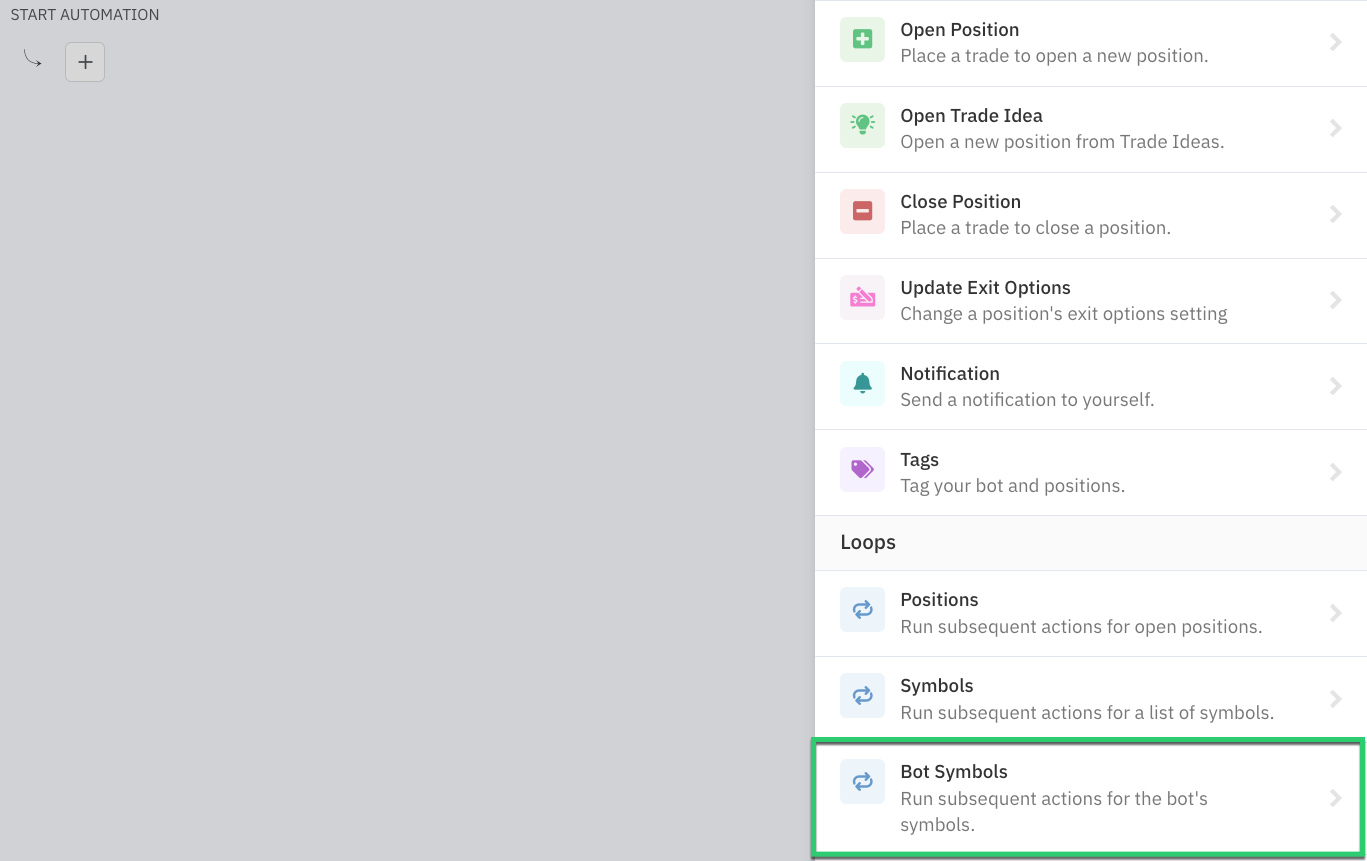Select the Tags purple tag icon

862,469
